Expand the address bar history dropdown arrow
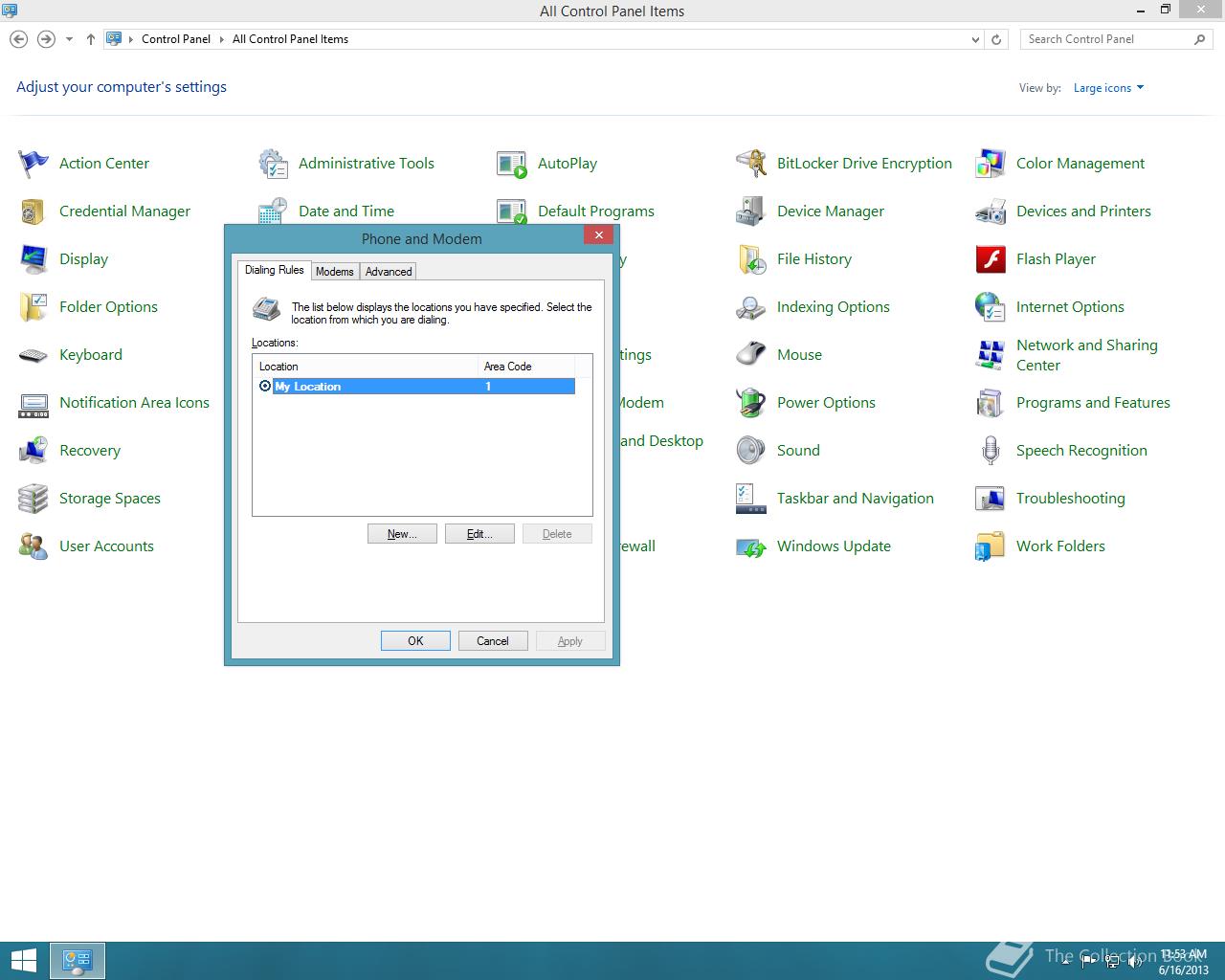This screenshot has height=980, width=1225. click(x=975, y=39)
